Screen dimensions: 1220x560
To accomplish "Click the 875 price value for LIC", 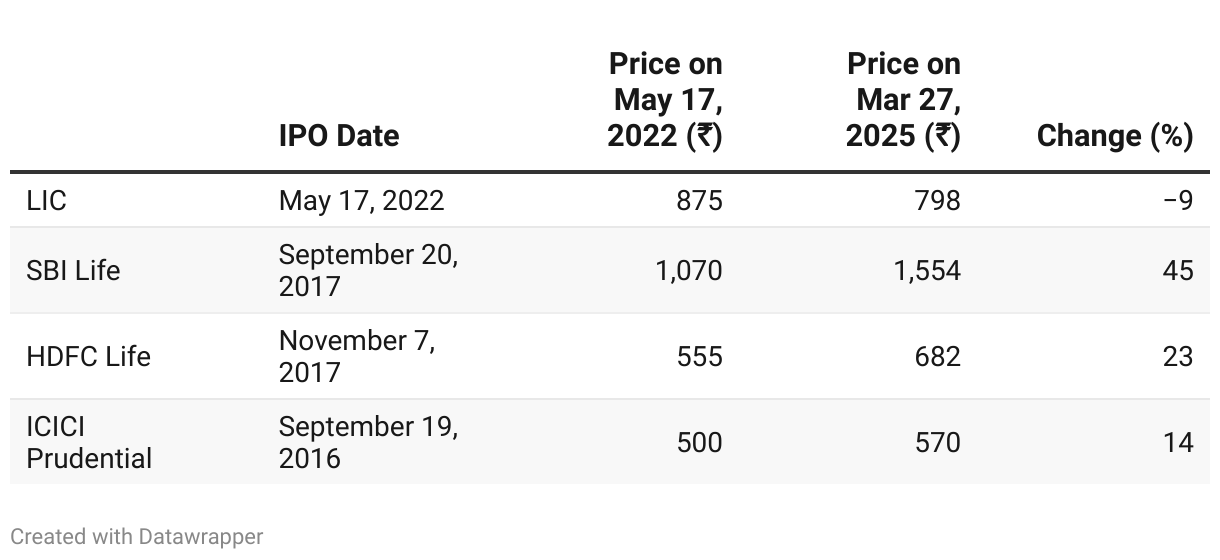I will tap(699, 200).
